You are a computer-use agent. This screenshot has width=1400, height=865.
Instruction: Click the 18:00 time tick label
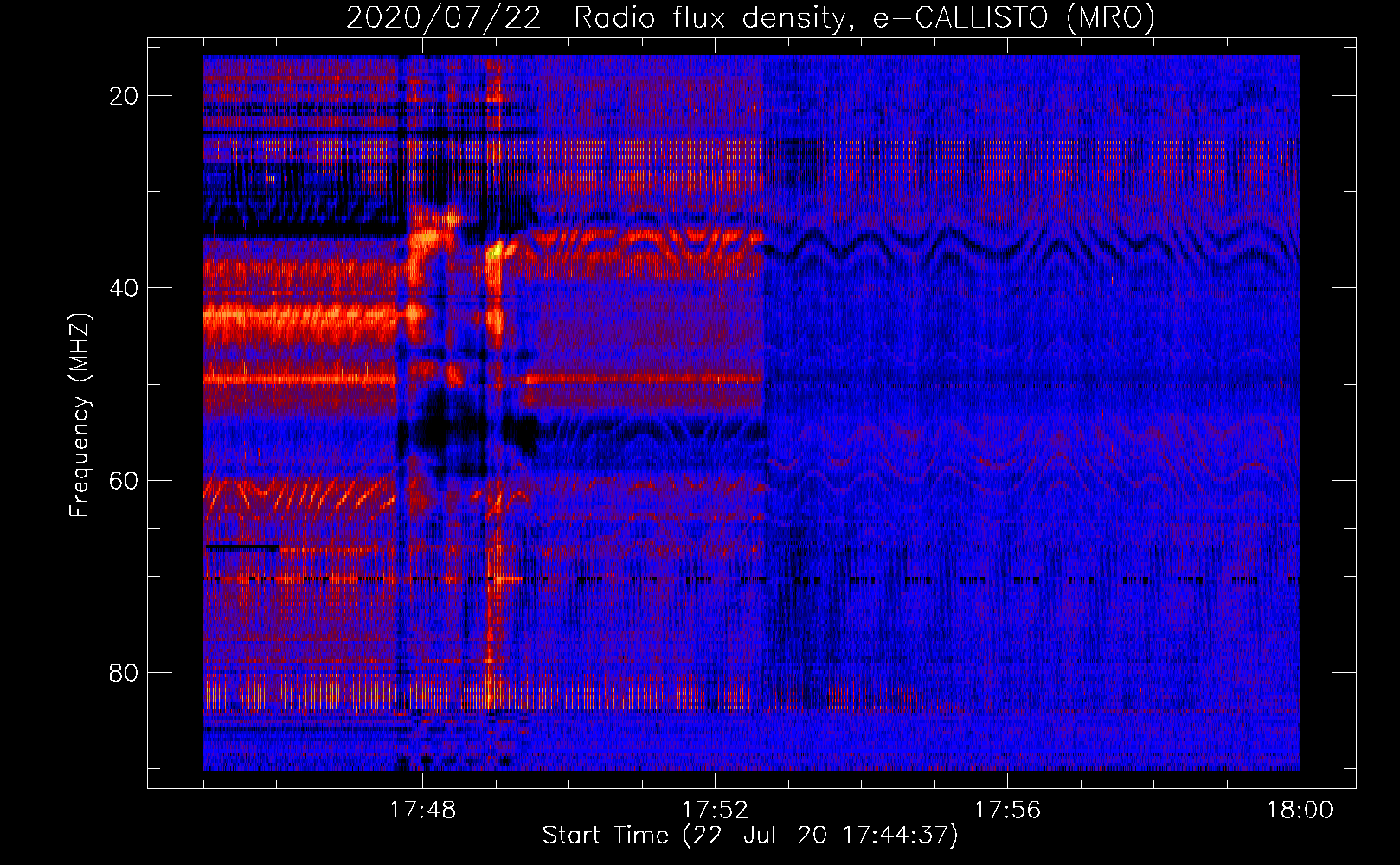pos(1300,811)
